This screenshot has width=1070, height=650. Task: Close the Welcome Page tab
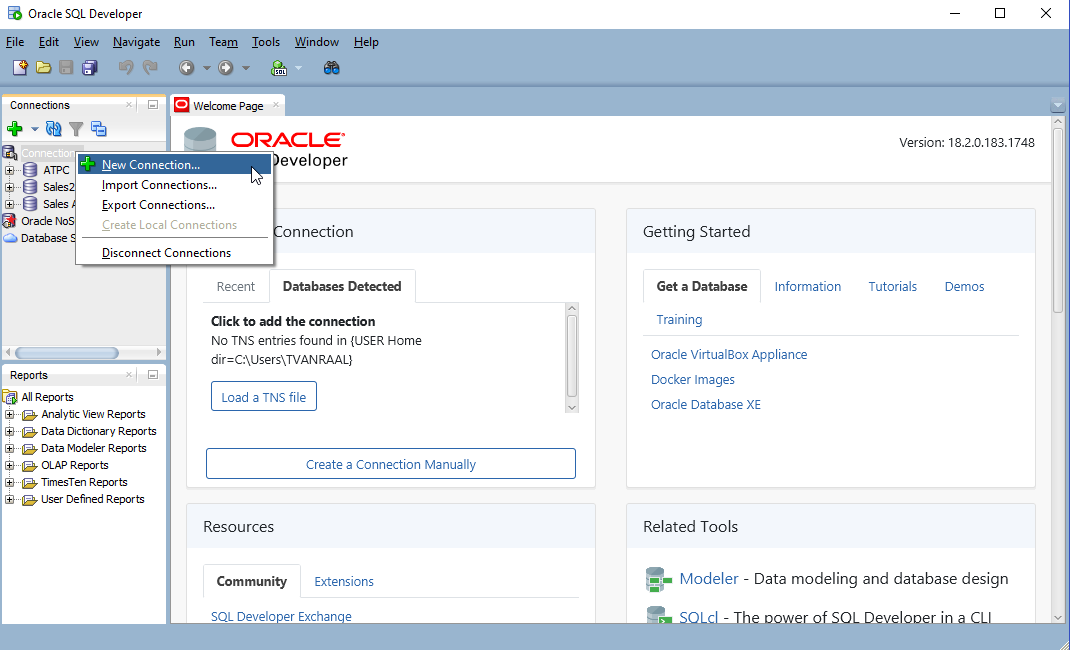point(276,105)
